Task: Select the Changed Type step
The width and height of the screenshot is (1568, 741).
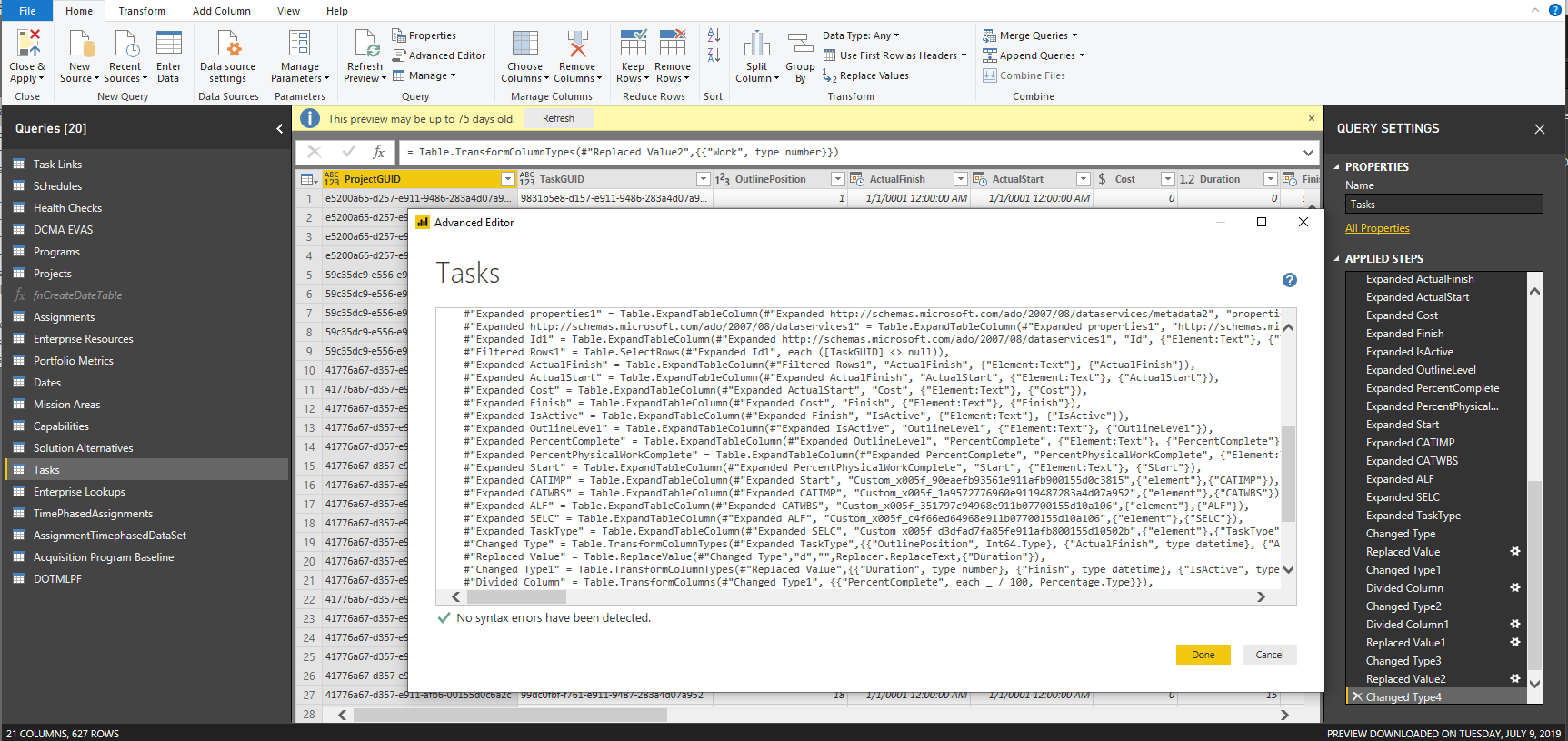Action: coord(1401,534)
